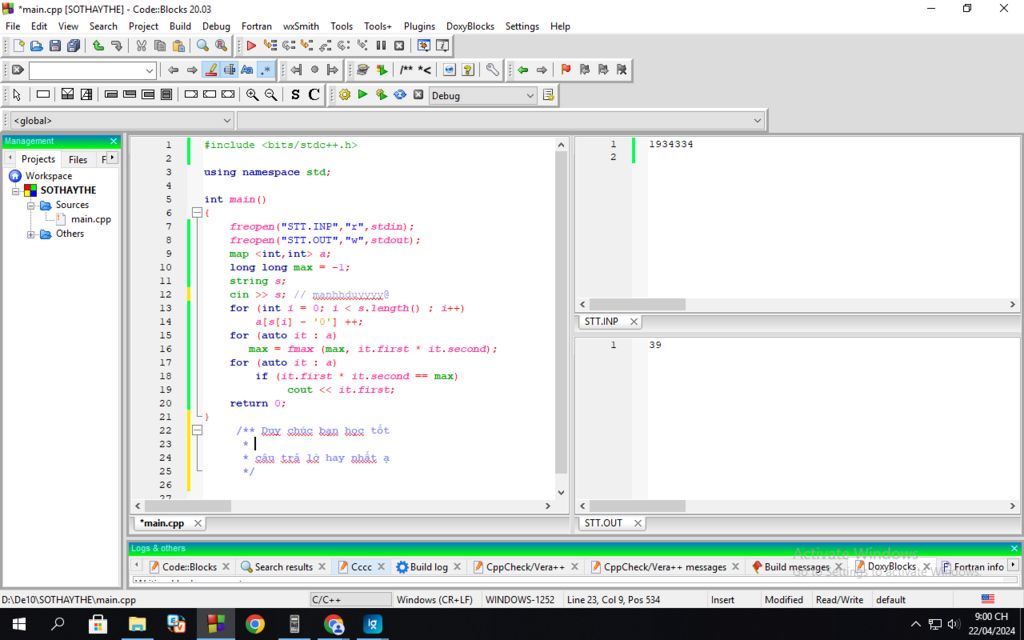Click the Open file toolbar icon
The height and width of the screenshot is (640, 1024).
tap(37, 46)
